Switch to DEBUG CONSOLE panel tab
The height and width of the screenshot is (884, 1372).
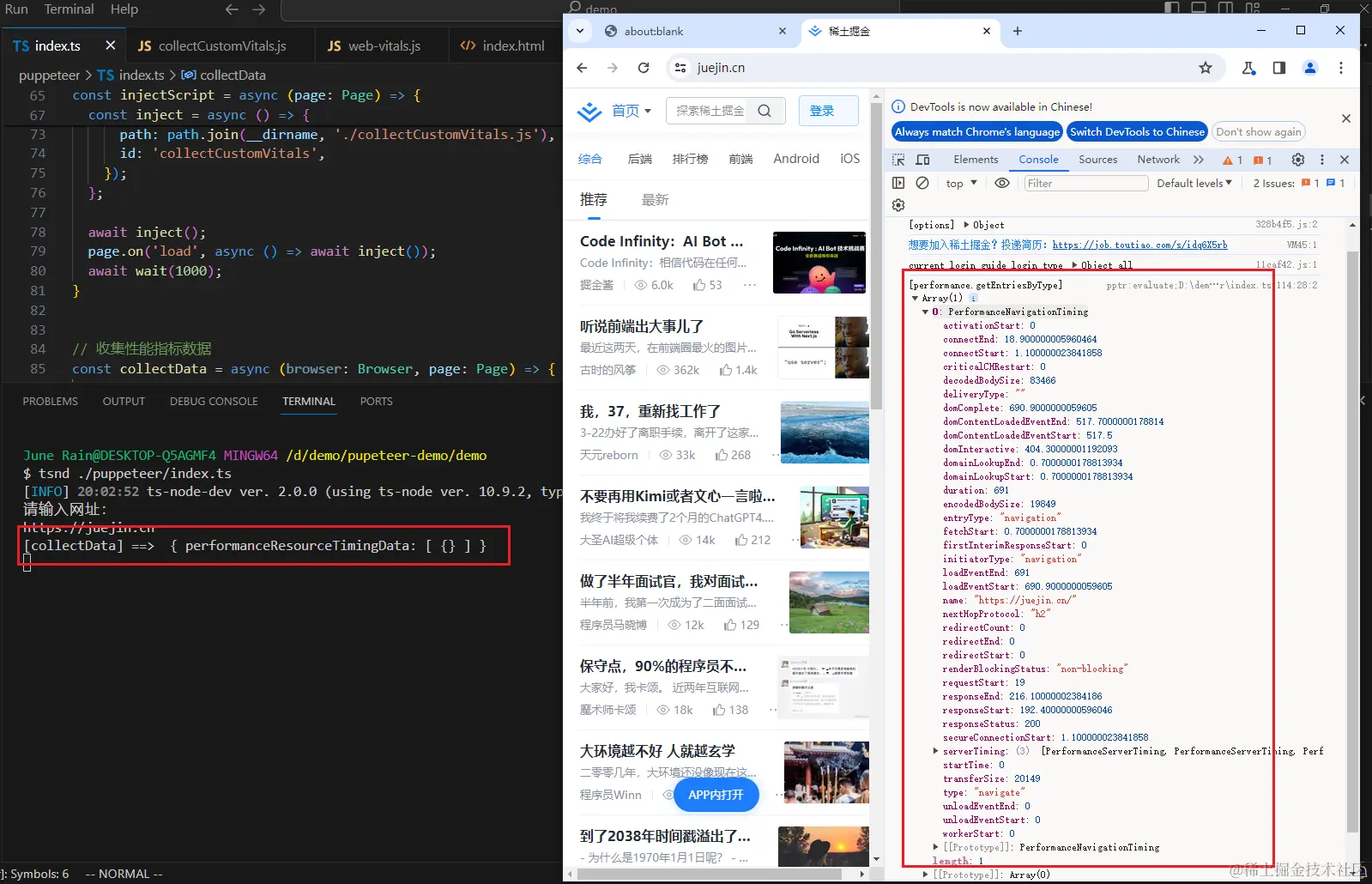214,402
